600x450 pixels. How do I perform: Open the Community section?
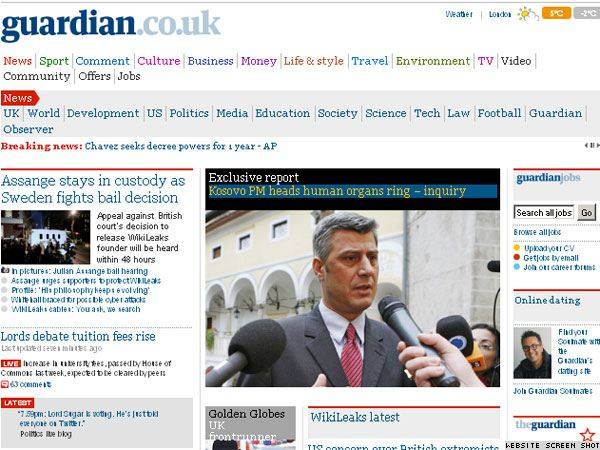click(37, 76)
